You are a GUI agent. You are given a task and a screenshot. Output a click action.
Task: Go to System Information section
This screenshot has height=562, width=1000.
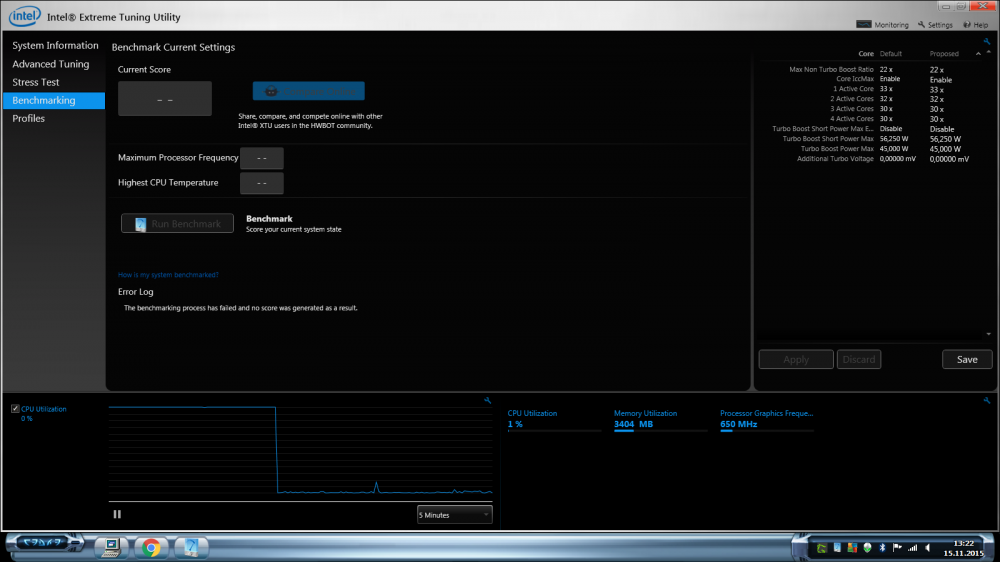pos(55,46)
